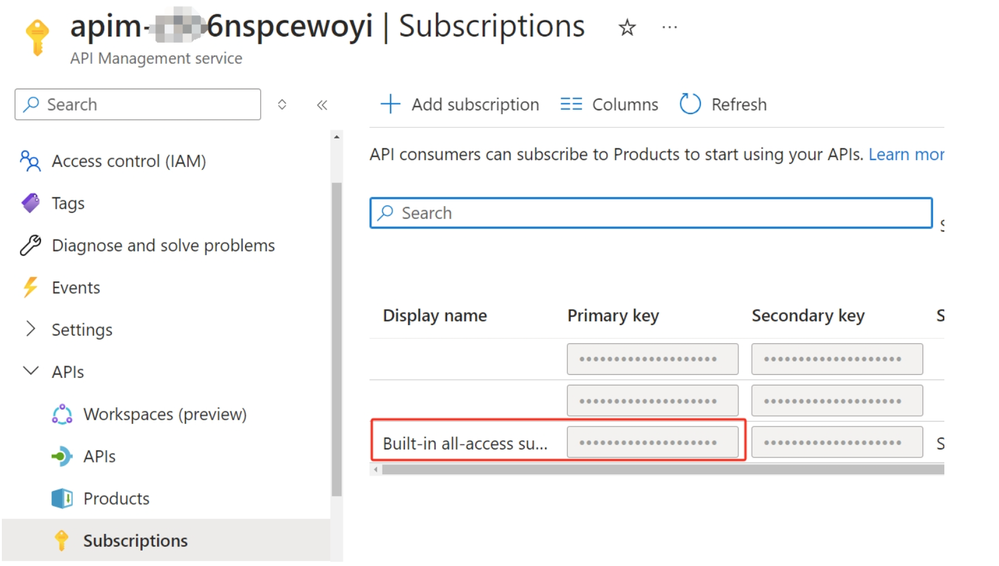The image size is (999, 566).
Task: Click the horizontal table scrollbar
Action: coord(663,469)
